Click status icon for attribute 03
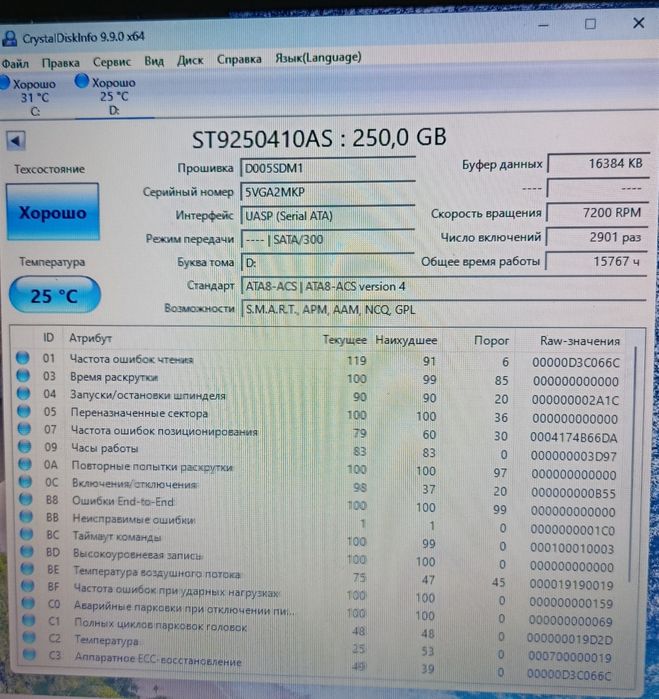Viewport: 659px width, 699px height. [x=23, y=375]
